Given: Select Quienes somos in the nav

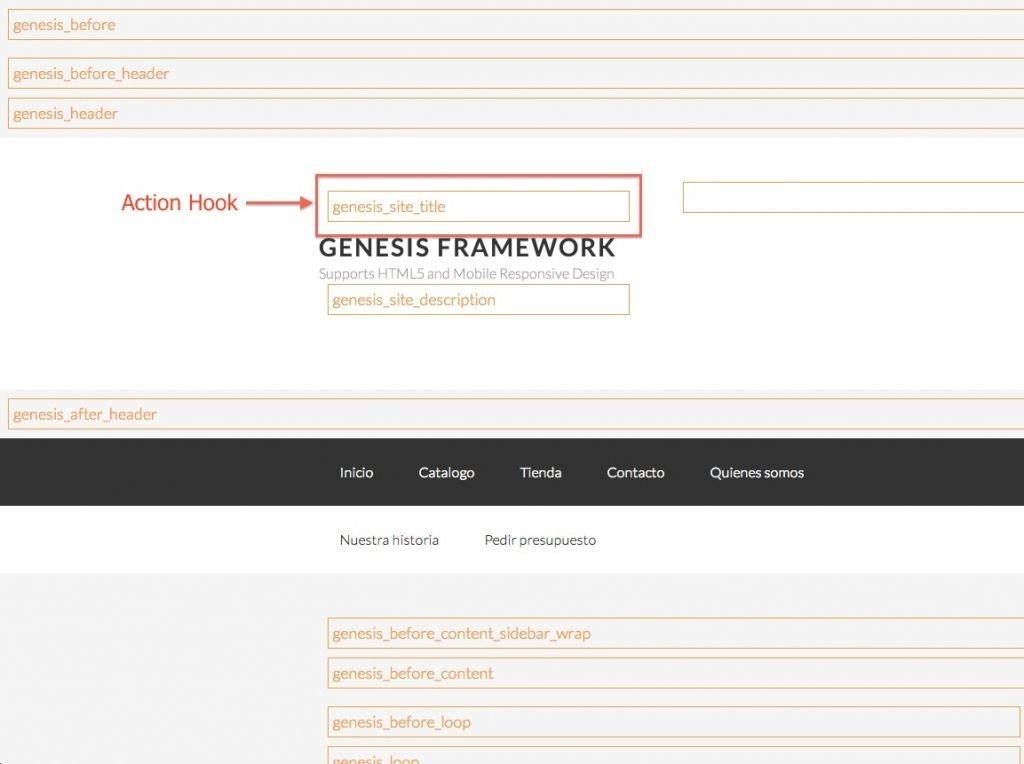Looking at the screenshot, I should click(756, 473).
